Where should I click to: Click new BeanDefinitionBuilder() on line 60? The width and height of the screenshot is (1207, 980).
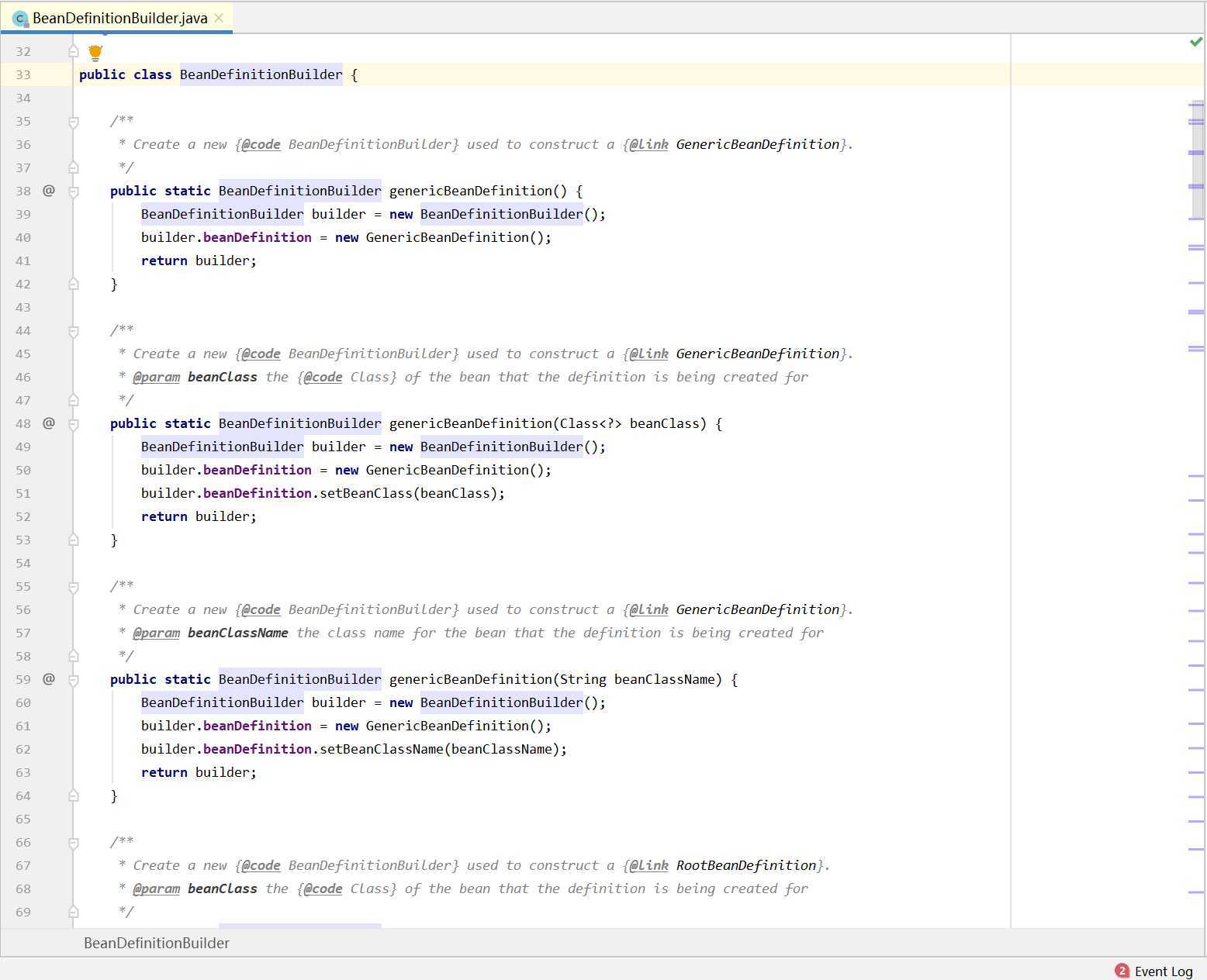tap(493, 702)
